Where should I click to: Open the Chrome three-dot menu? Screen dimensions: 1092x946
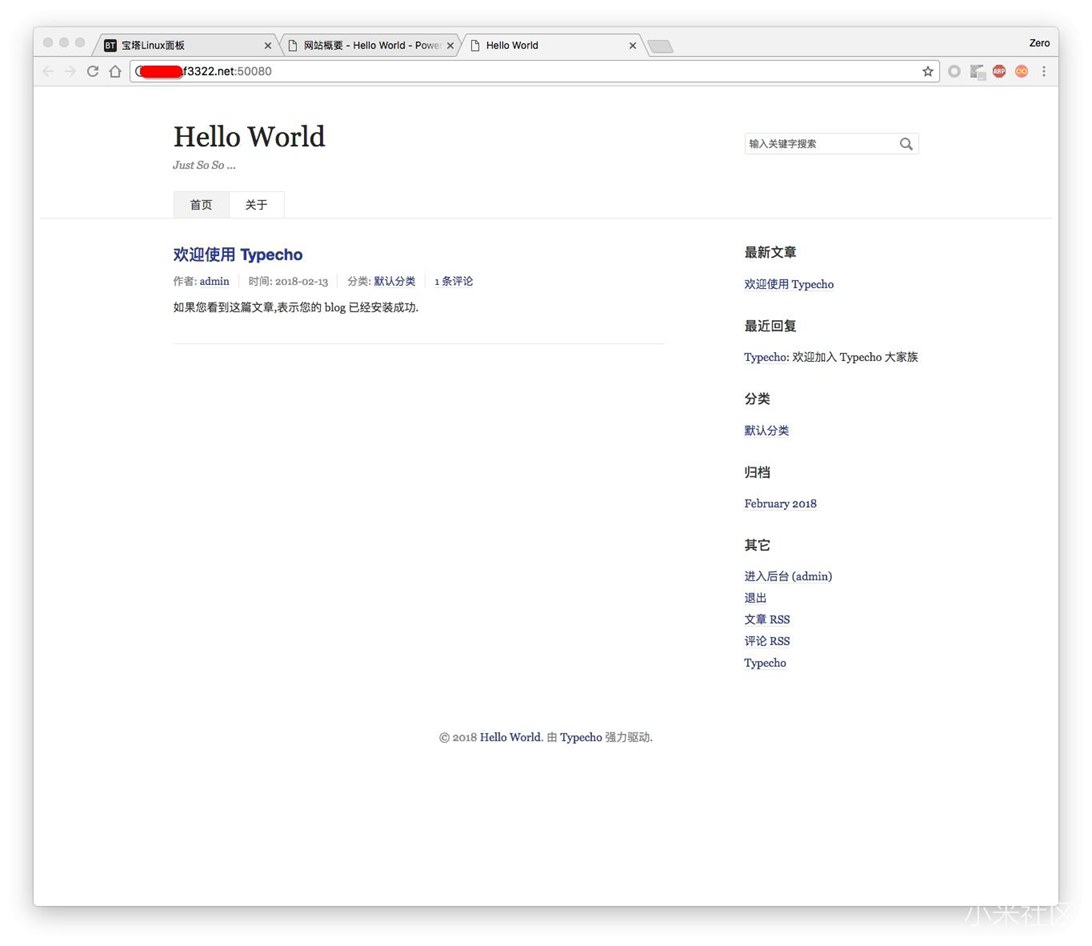[1044, 71]
